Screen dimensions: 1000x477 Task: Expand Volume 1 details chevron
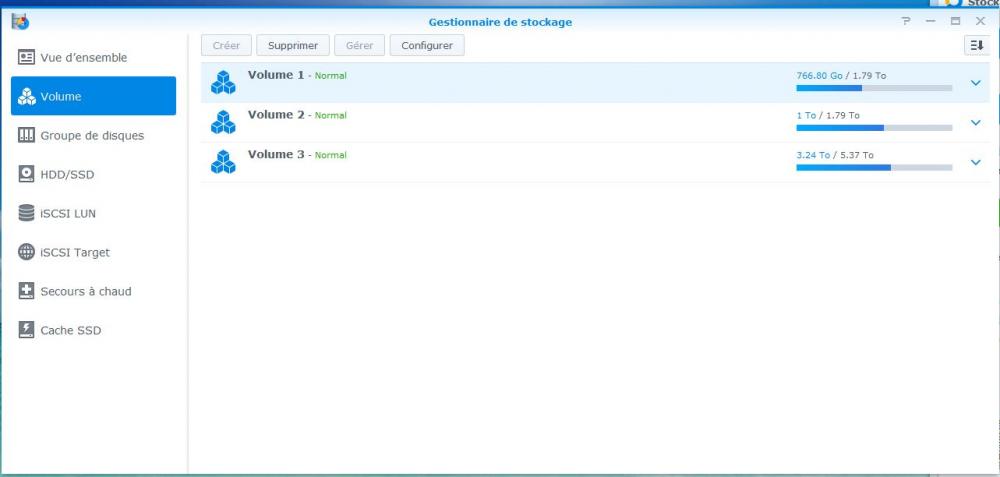tap(975, 83)
